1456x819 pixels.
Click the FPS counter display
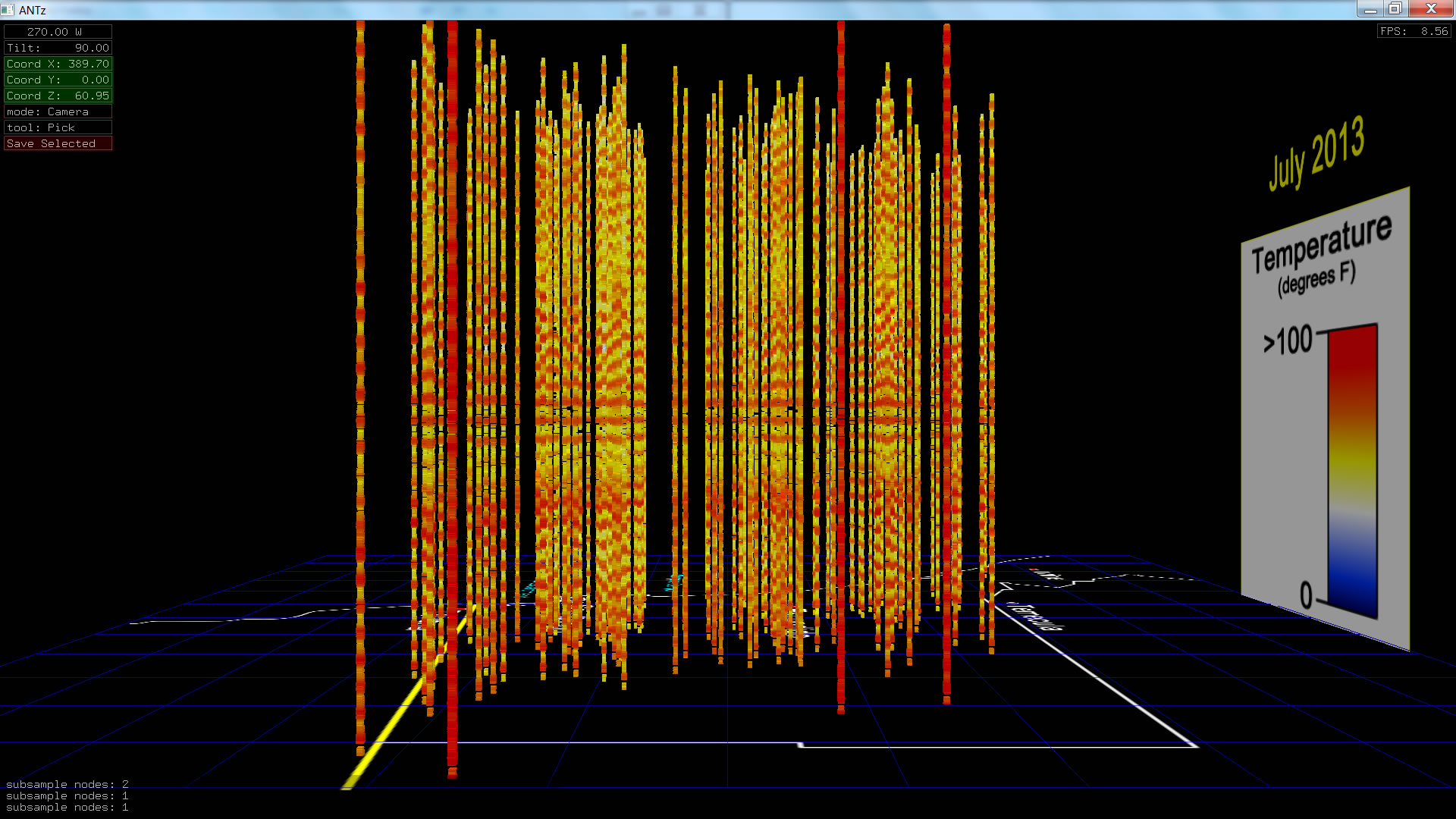(x=1414, y=31)
